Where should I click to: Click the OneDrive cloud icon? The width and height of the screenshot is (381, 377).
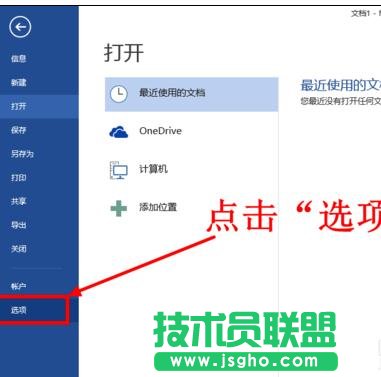tap(119, 132)
